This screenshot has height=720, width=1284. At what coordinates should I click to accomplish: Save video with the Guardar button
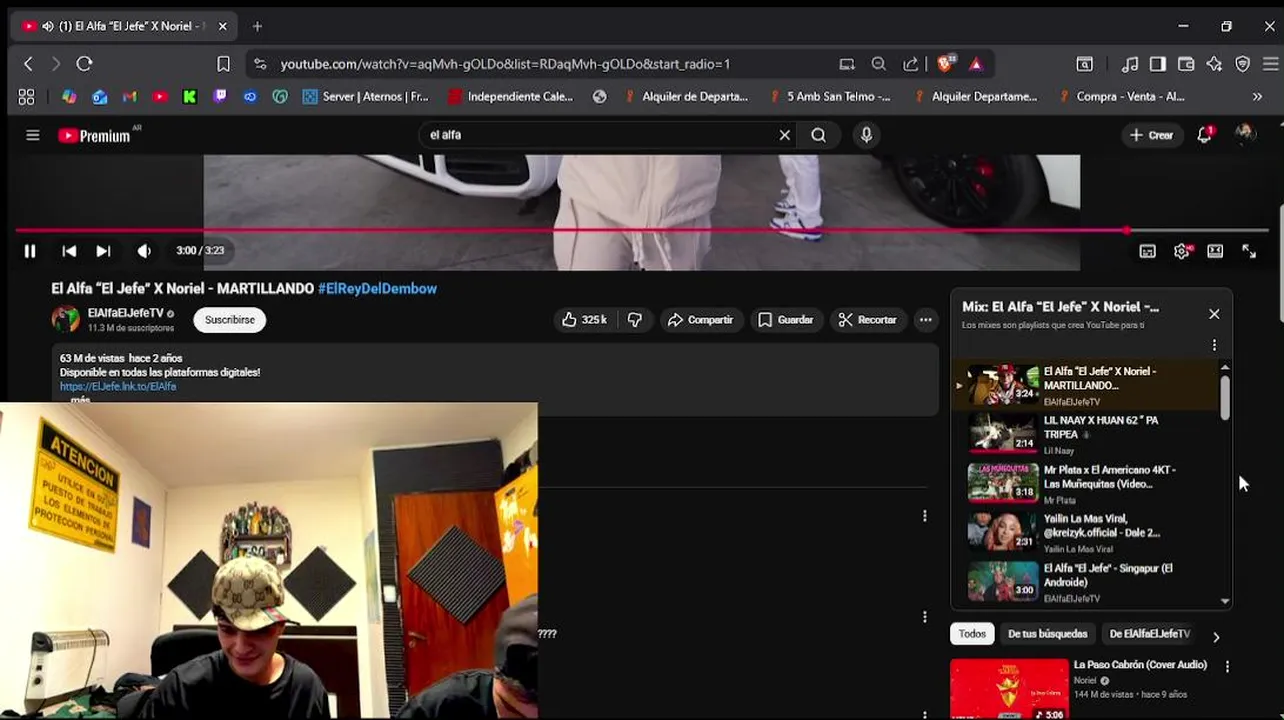pos(785,320)
